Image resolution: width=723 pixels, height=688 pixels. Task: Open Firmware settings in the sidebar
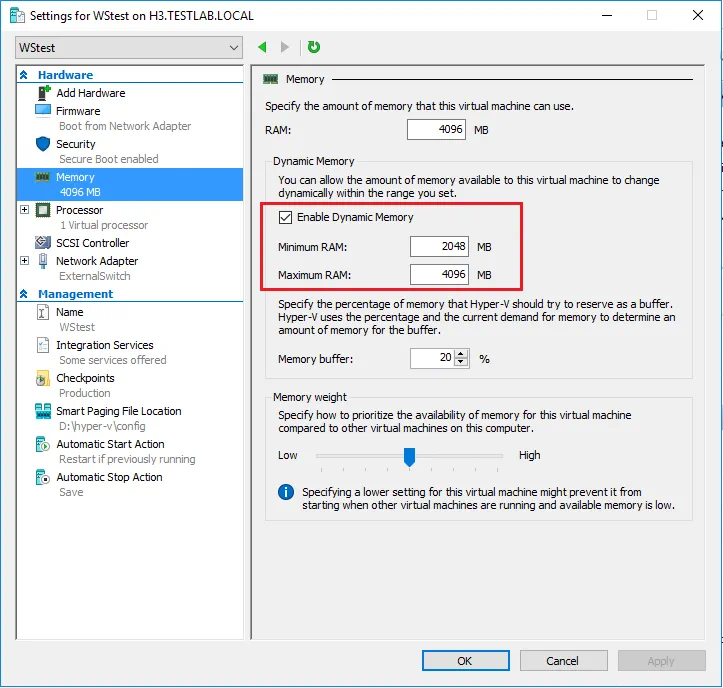pos(78,111)
